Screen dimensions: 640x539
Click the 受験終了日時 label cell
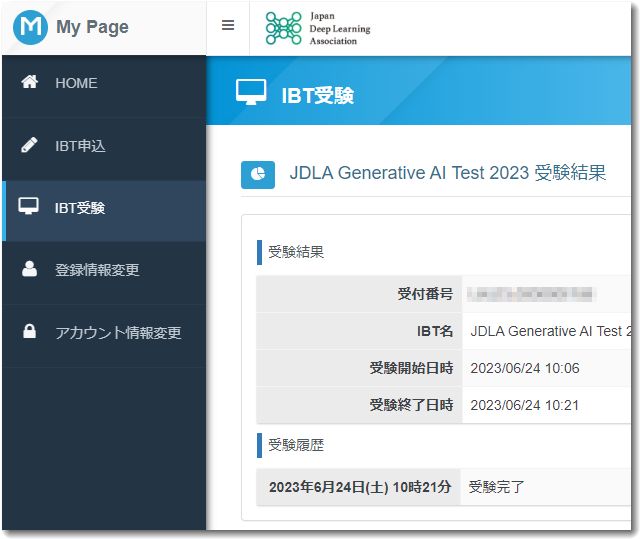tap(359, 405)
